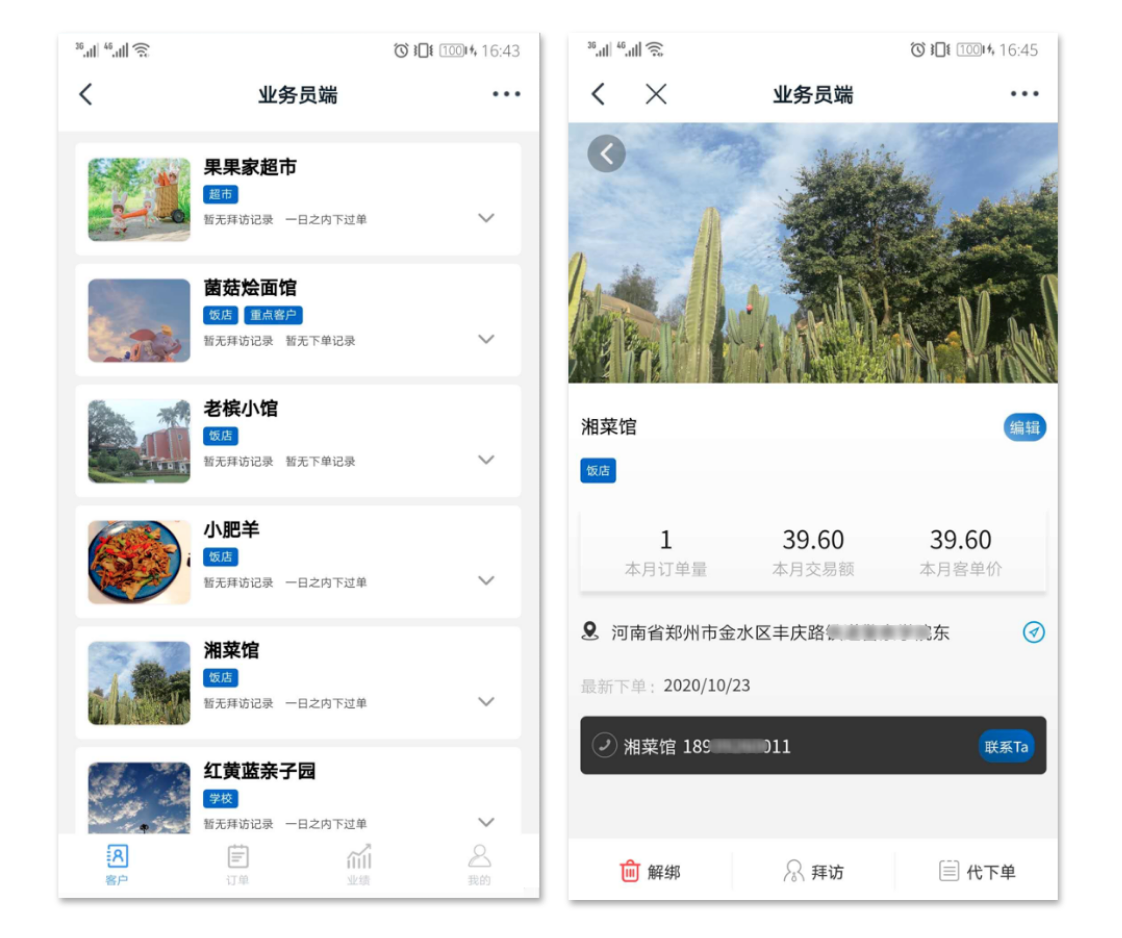Select the 老槟小馆 customer name
The image size is (1122, 938).
click(x=241, y=409)
